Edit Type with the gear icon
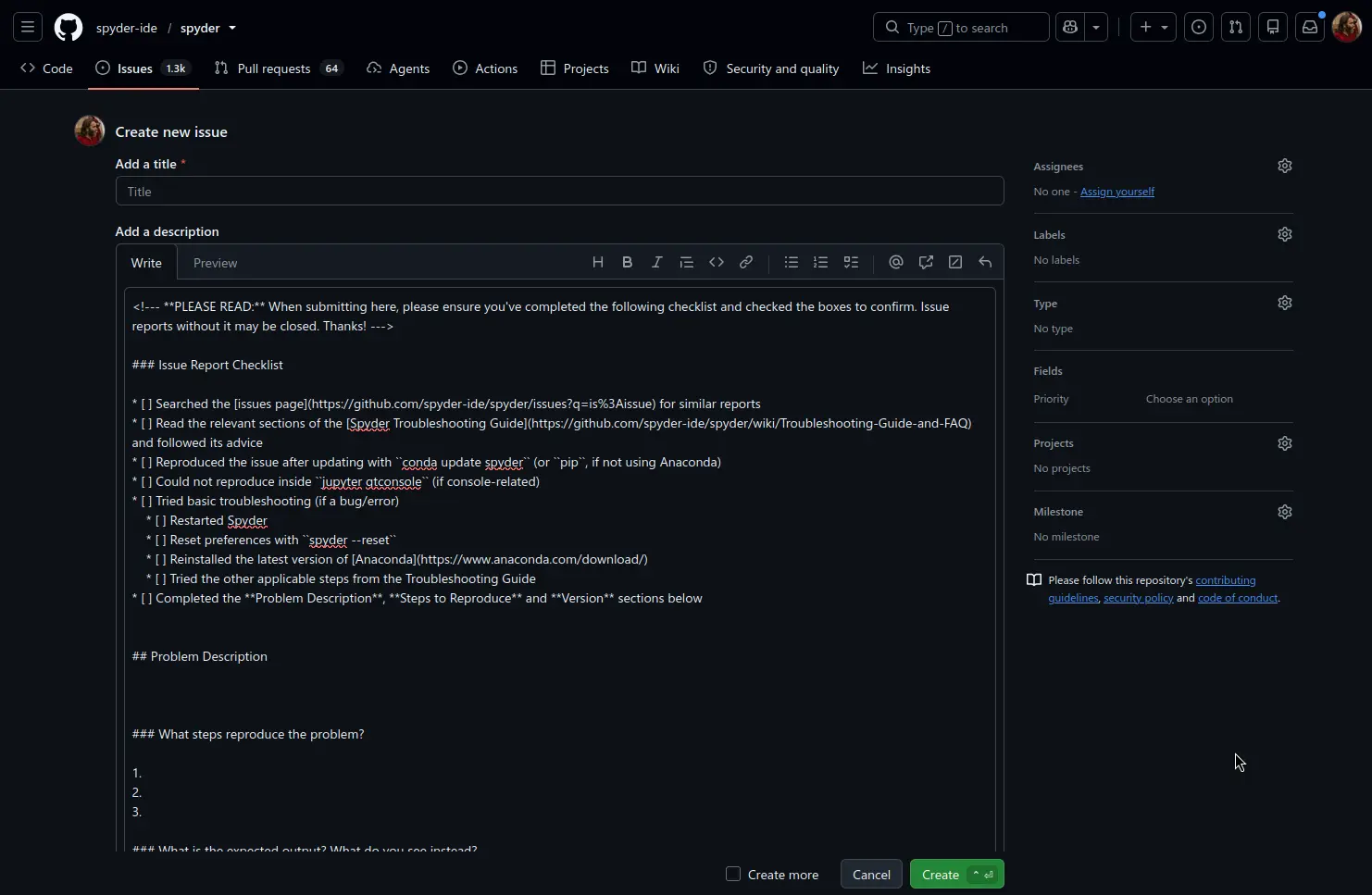The image size is (1372, 895). (1285, 303)
